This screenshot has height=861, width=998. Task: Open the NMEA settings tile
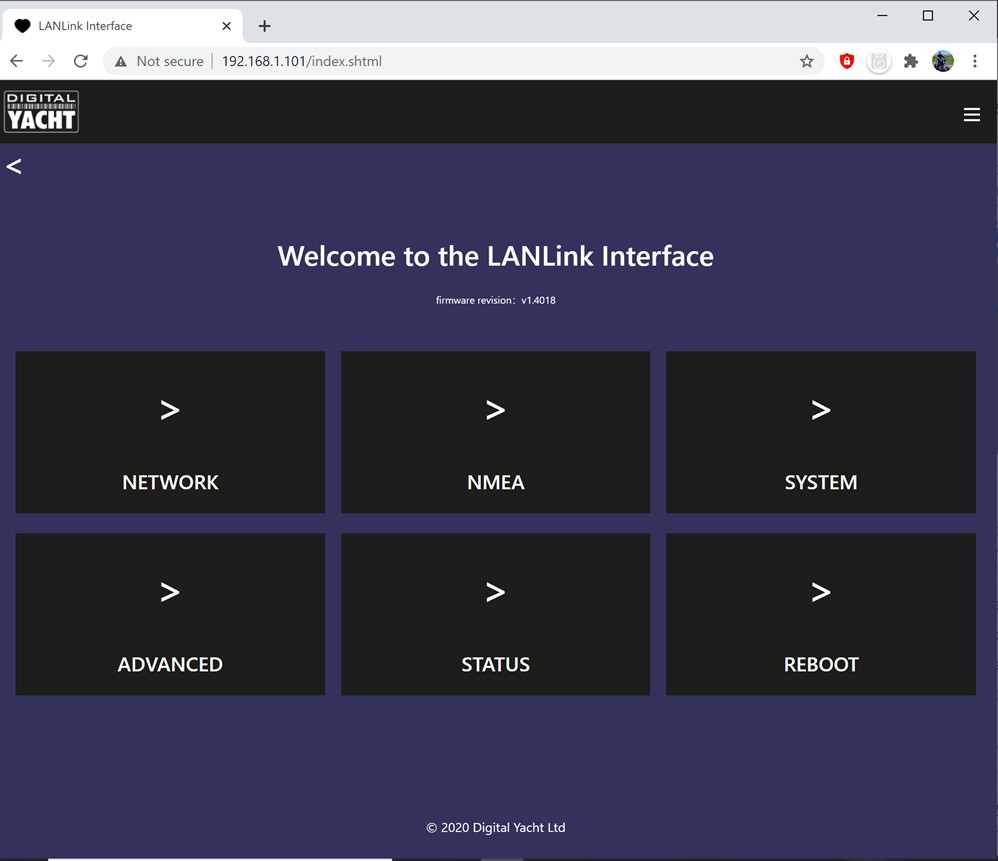pos(495,432)
